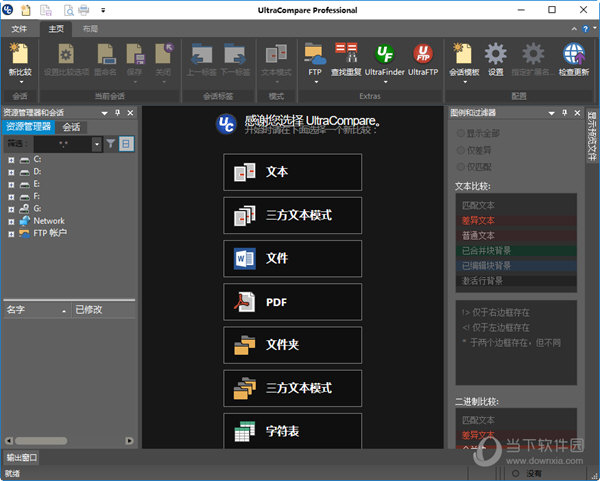Viewport: 600px width, 481px height.
Task: Open the 文件 ribbon menu
Action: pyautogui.click(x=19, y=29)
